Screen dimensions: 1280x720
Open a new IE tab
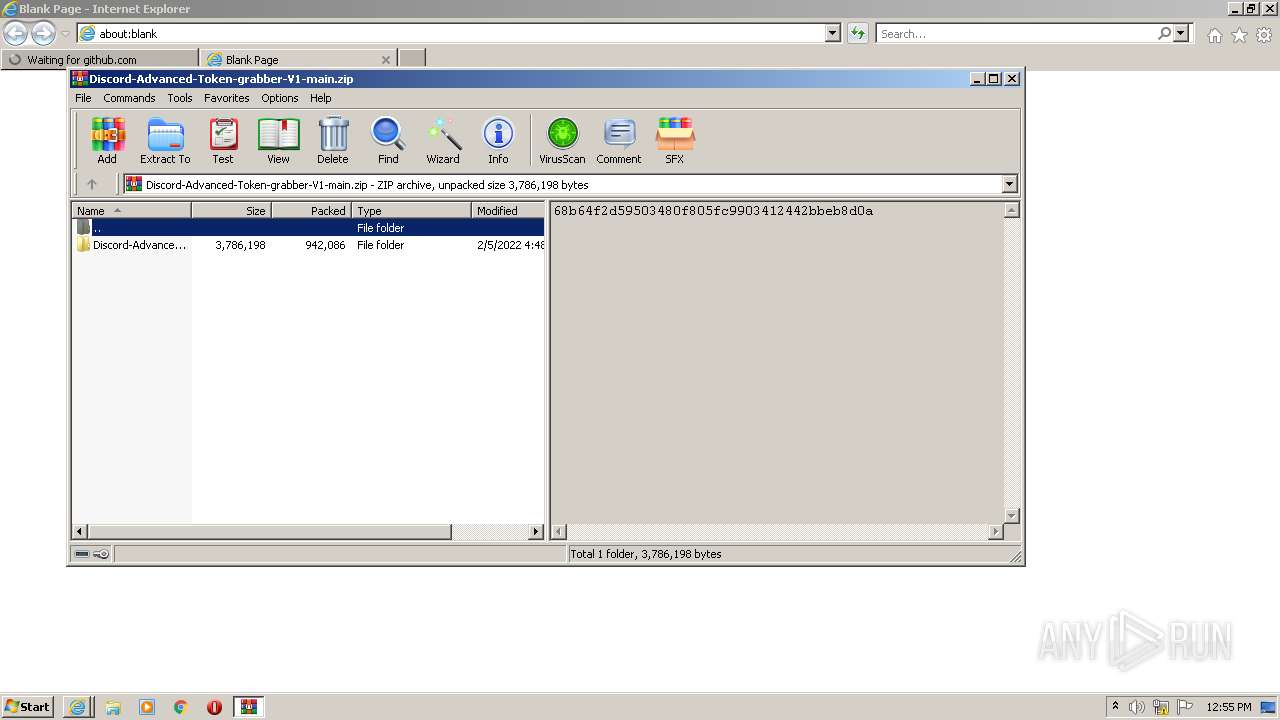pos(412,59)
